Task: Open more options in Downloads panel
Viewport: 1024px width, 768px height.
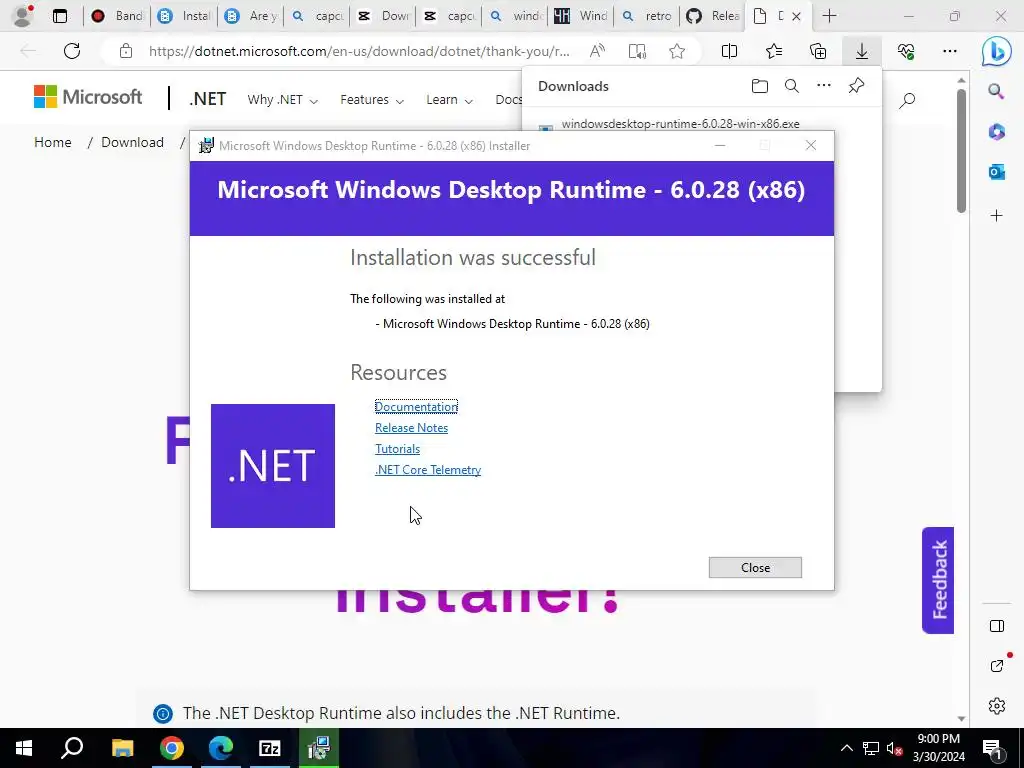Action: [x=824, y=86]
